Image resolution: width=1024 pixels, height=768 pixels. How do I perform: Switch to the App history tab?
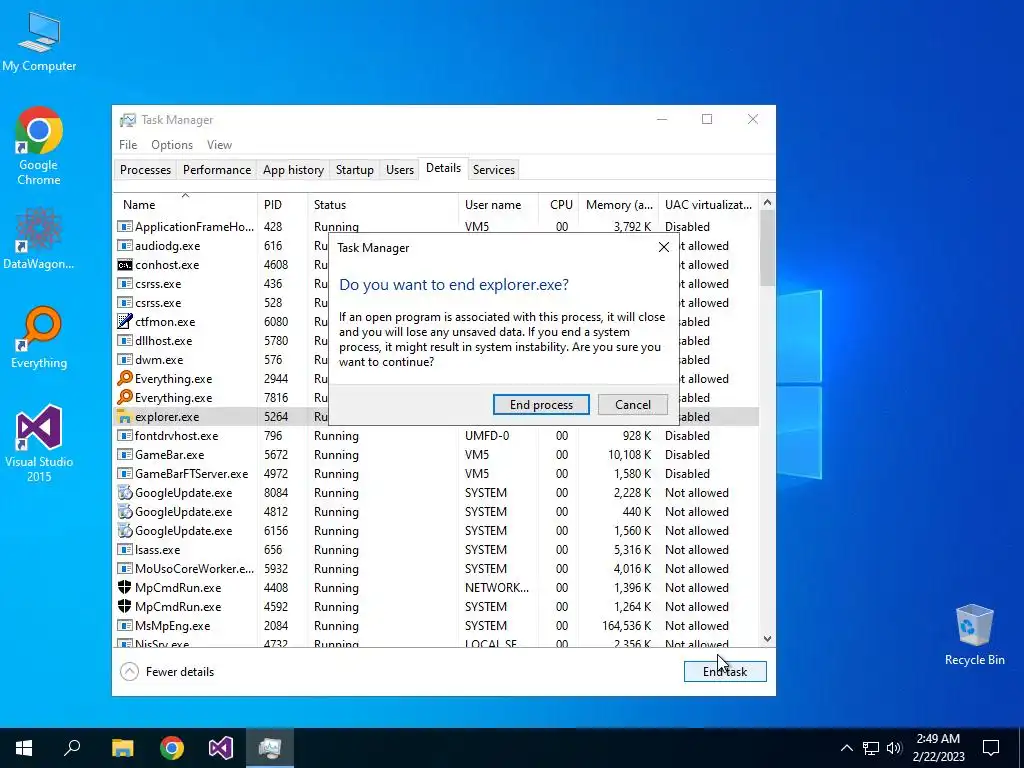click(293, 170)
